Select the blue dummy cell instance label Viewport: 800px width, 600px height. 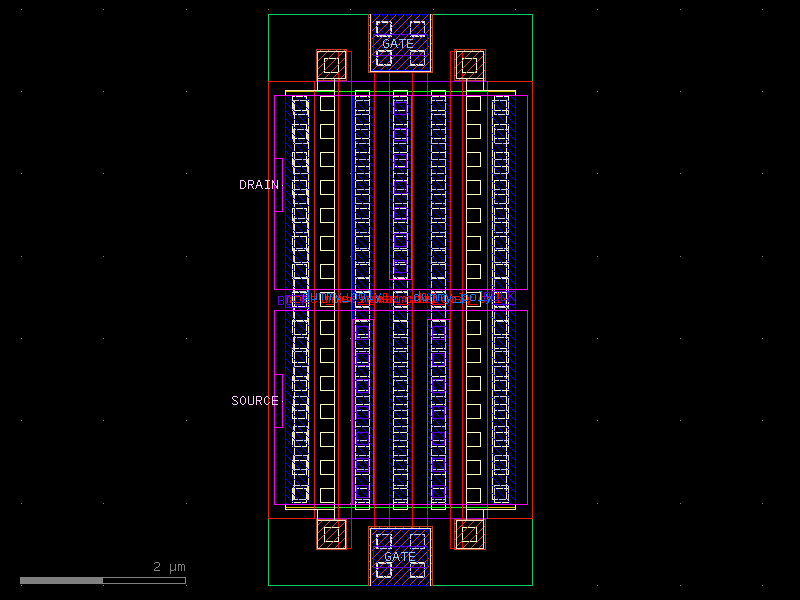(397, 298)
